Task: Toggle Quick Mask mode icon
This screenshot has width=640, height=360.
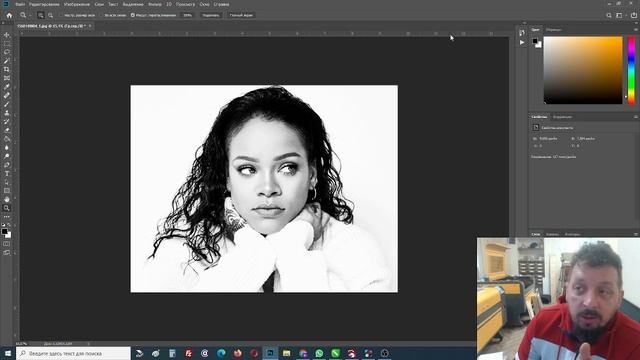Action: point(7,244)
